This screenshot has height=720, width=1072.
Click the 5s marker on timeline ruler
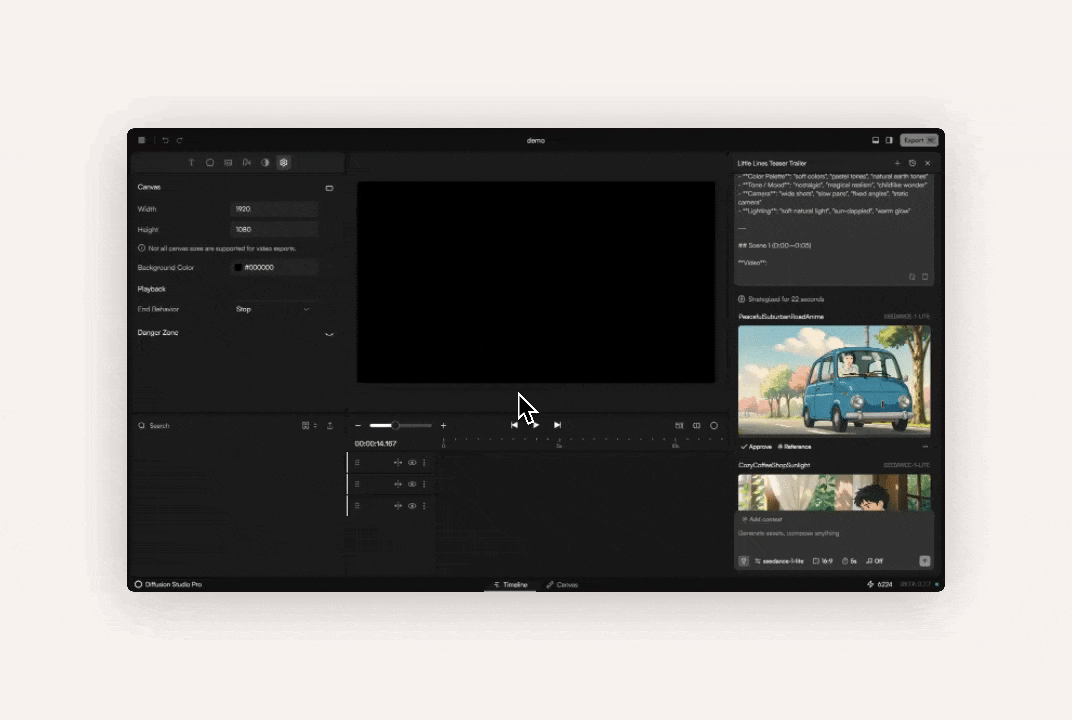tap(559, 445)
